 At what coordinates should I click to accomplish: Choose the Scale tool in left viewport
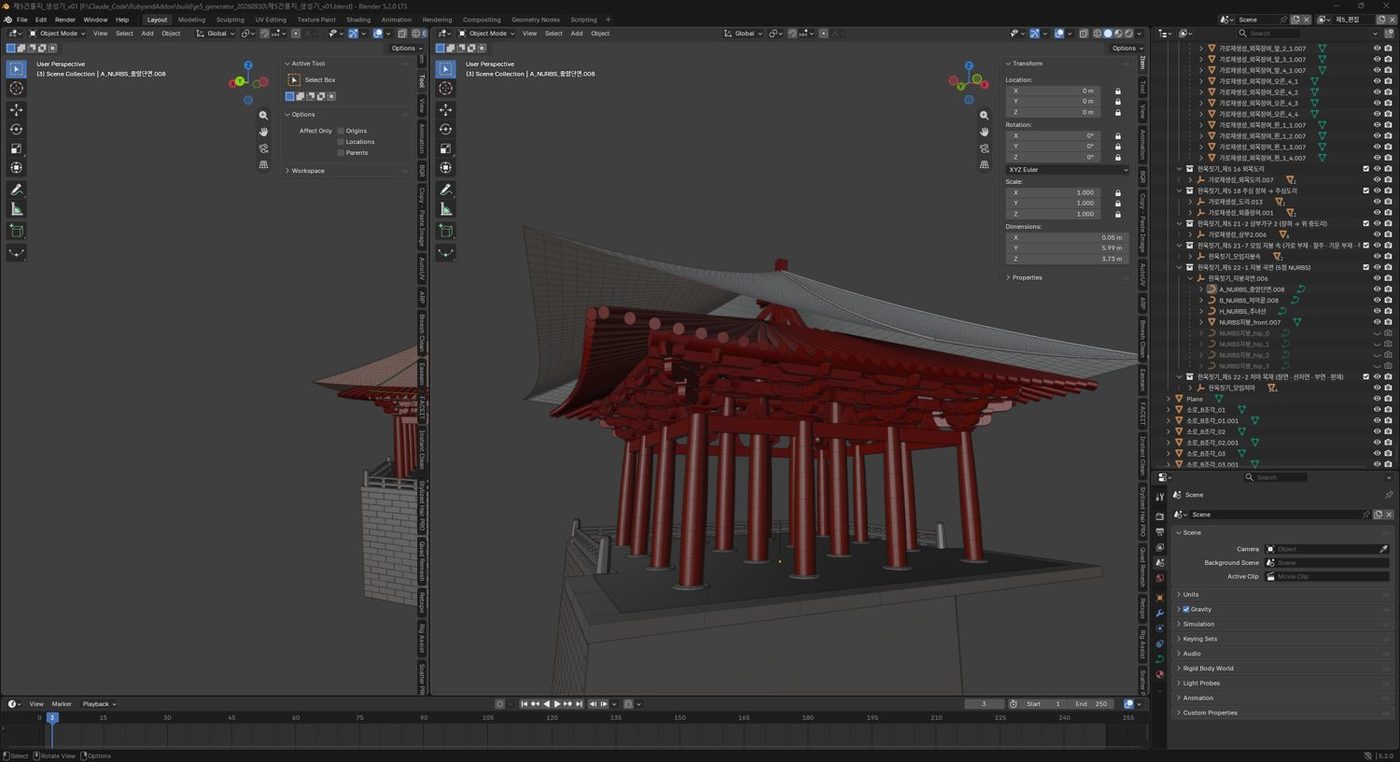[x=16, y=148]
